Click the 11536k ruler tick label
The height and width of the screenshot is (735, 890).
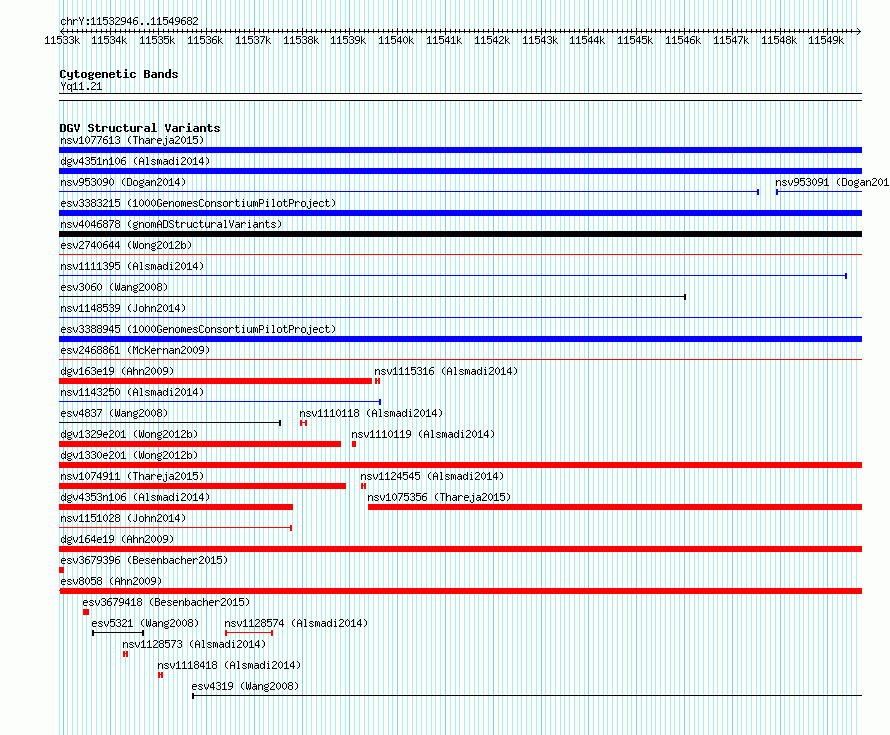(x=205, y=40)
